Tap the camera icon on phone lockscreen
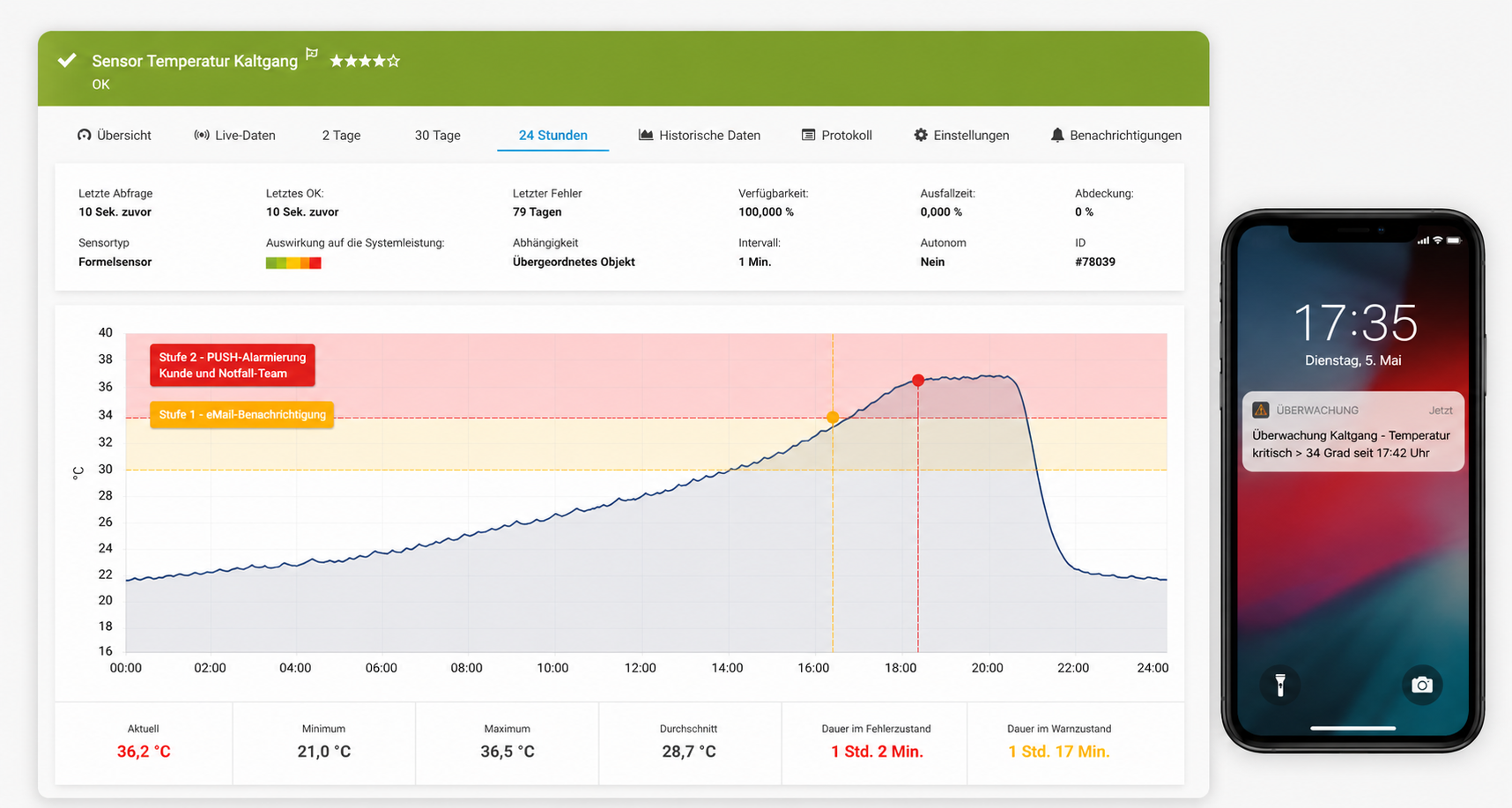1512x808 pixels. [1421, 685]
